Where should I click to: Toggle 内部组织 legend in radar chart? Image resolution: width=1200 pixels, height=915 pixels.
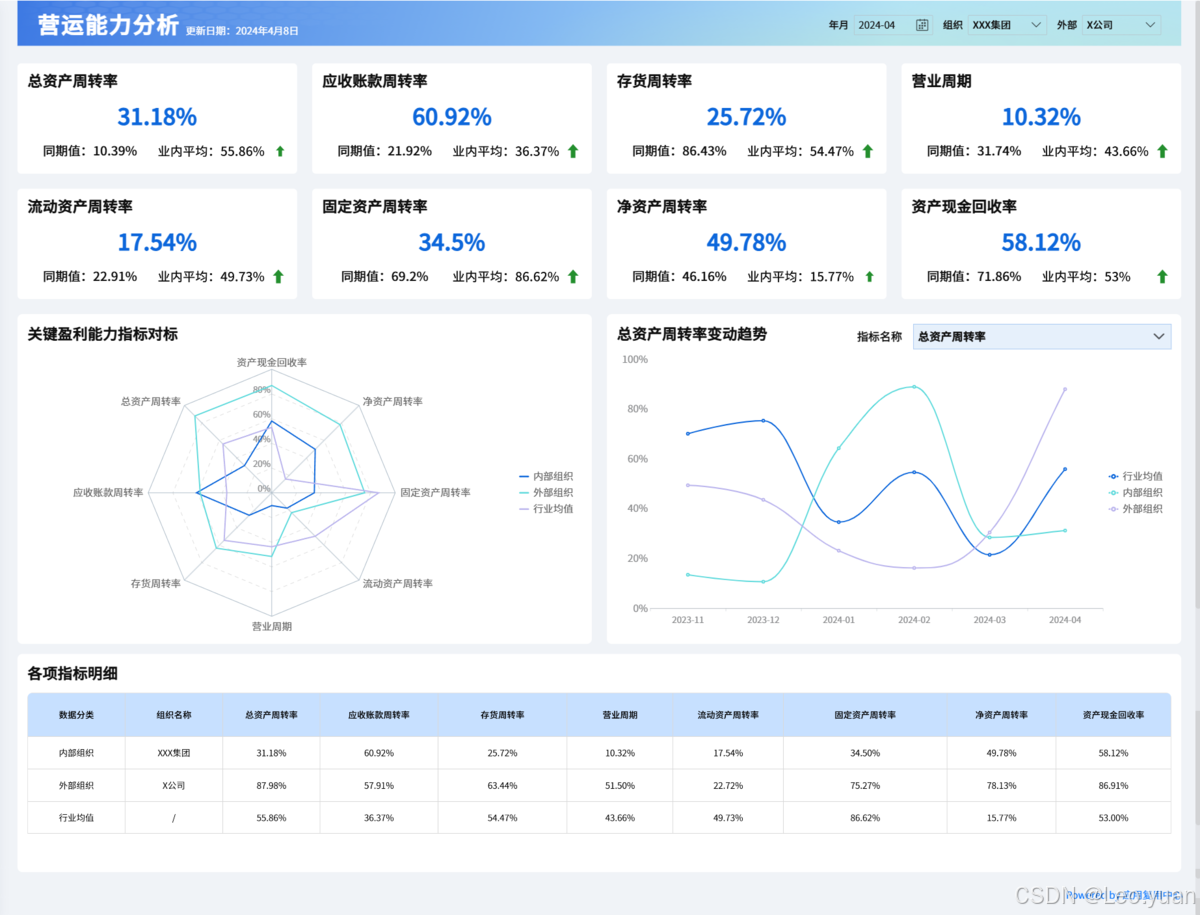pyautogui.click(x=546, y=476)
